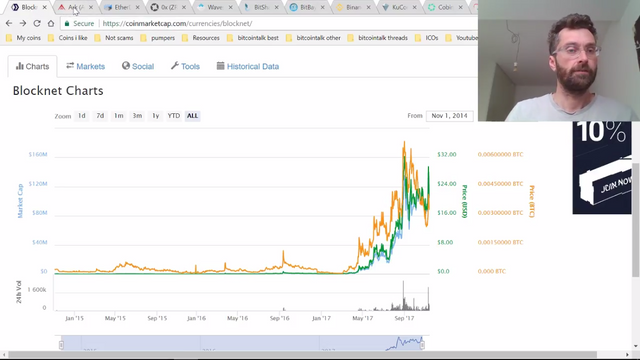Grab the right range navigator handle

click(x=422, y=345)
